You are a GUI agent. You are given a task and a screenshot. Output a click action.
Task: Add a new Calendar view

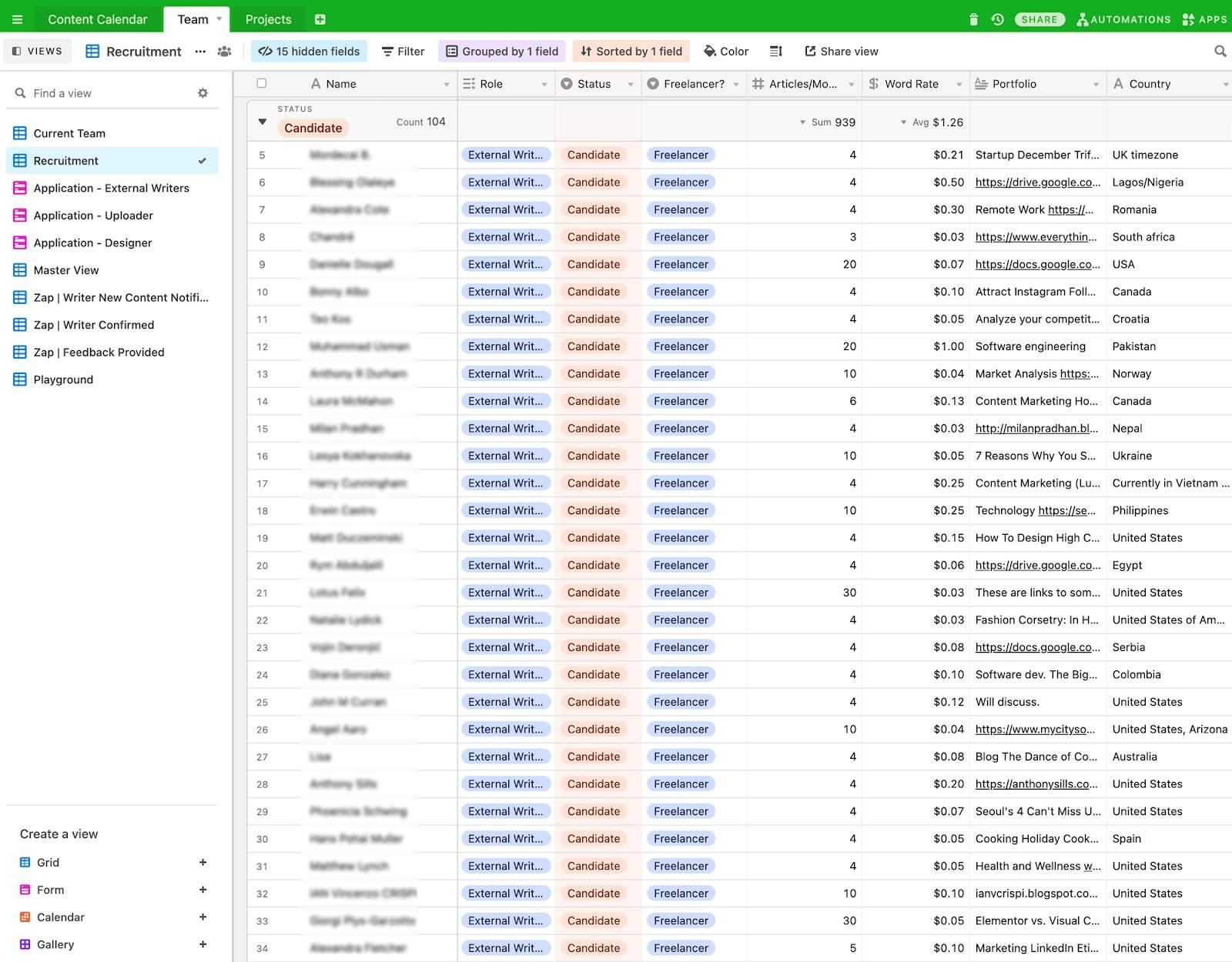pos(203,917)
